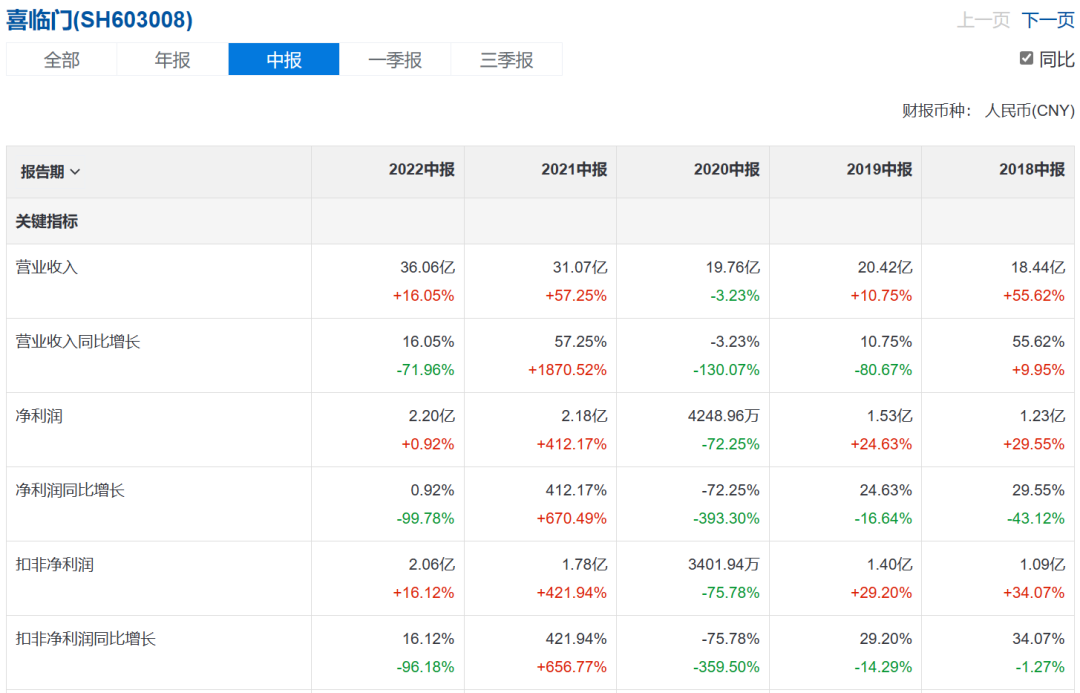Click the 2022中报 column header
This screenshot has height=693, width=1080.
(421, 170)
